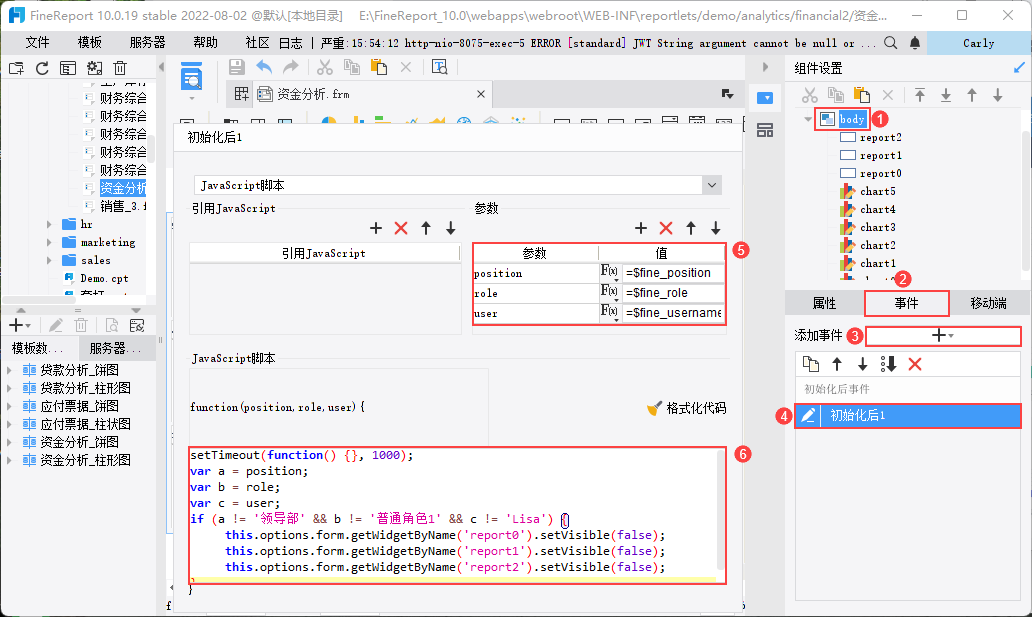1032x617 pixels.
Task: Expand the 资金分析_柱形图 dataset
Action: (9, 460)
